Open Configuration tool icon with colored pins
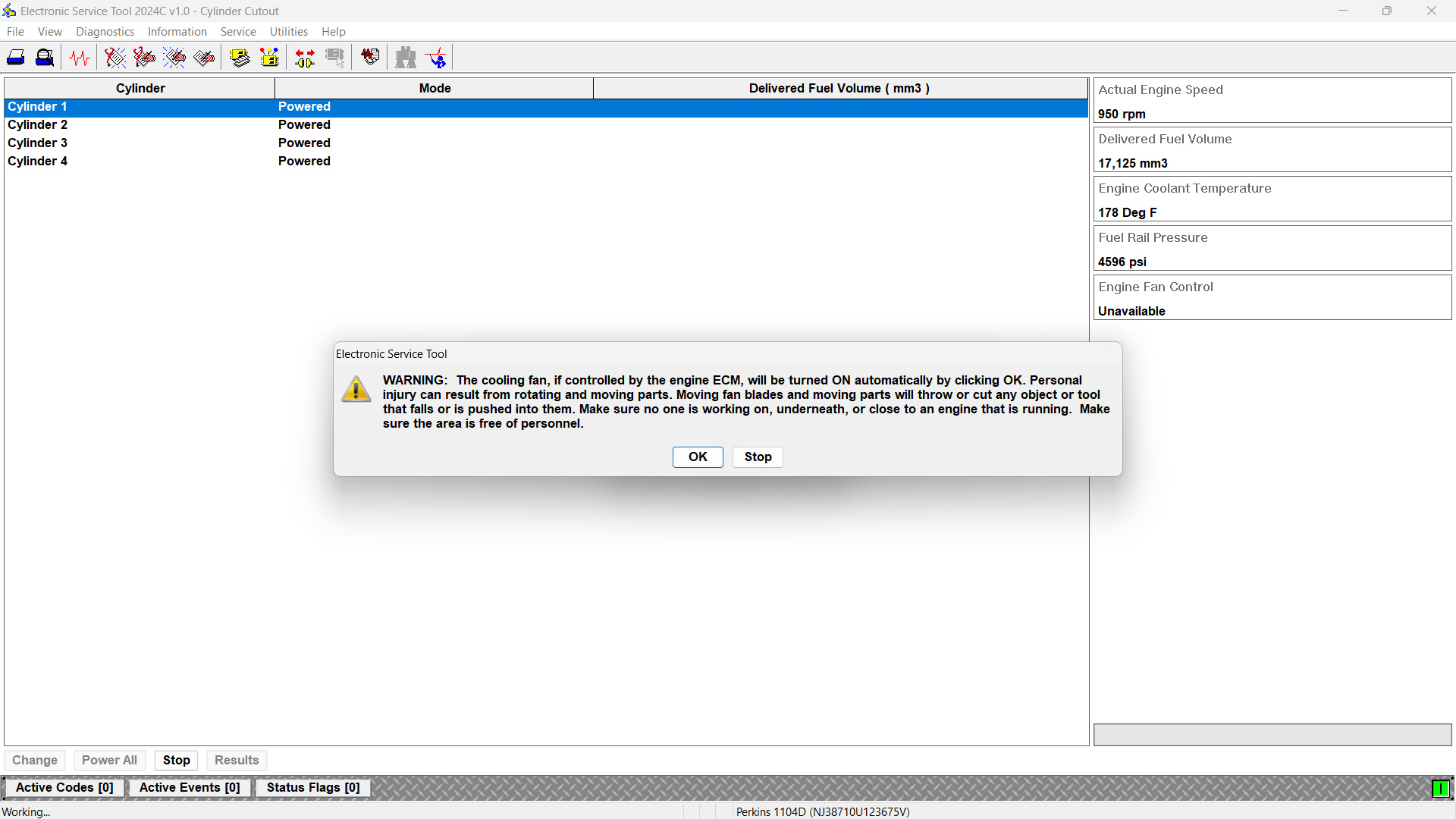The height and width of the screenshot is (819, 1456). point(269,58)
